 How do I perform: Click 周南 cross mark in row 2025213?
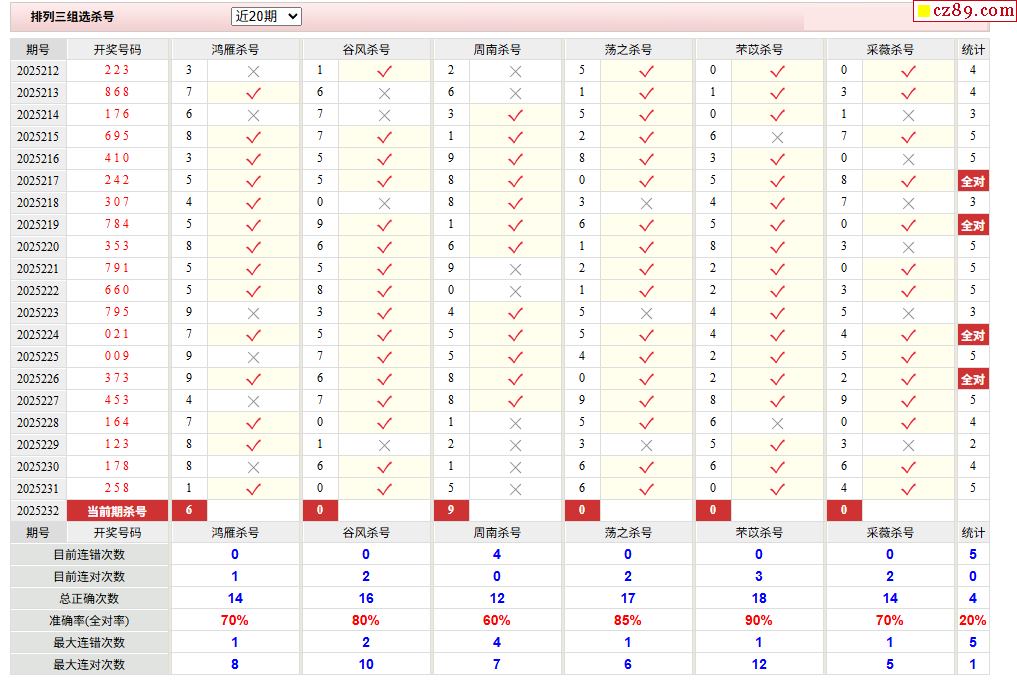(516, 93)
